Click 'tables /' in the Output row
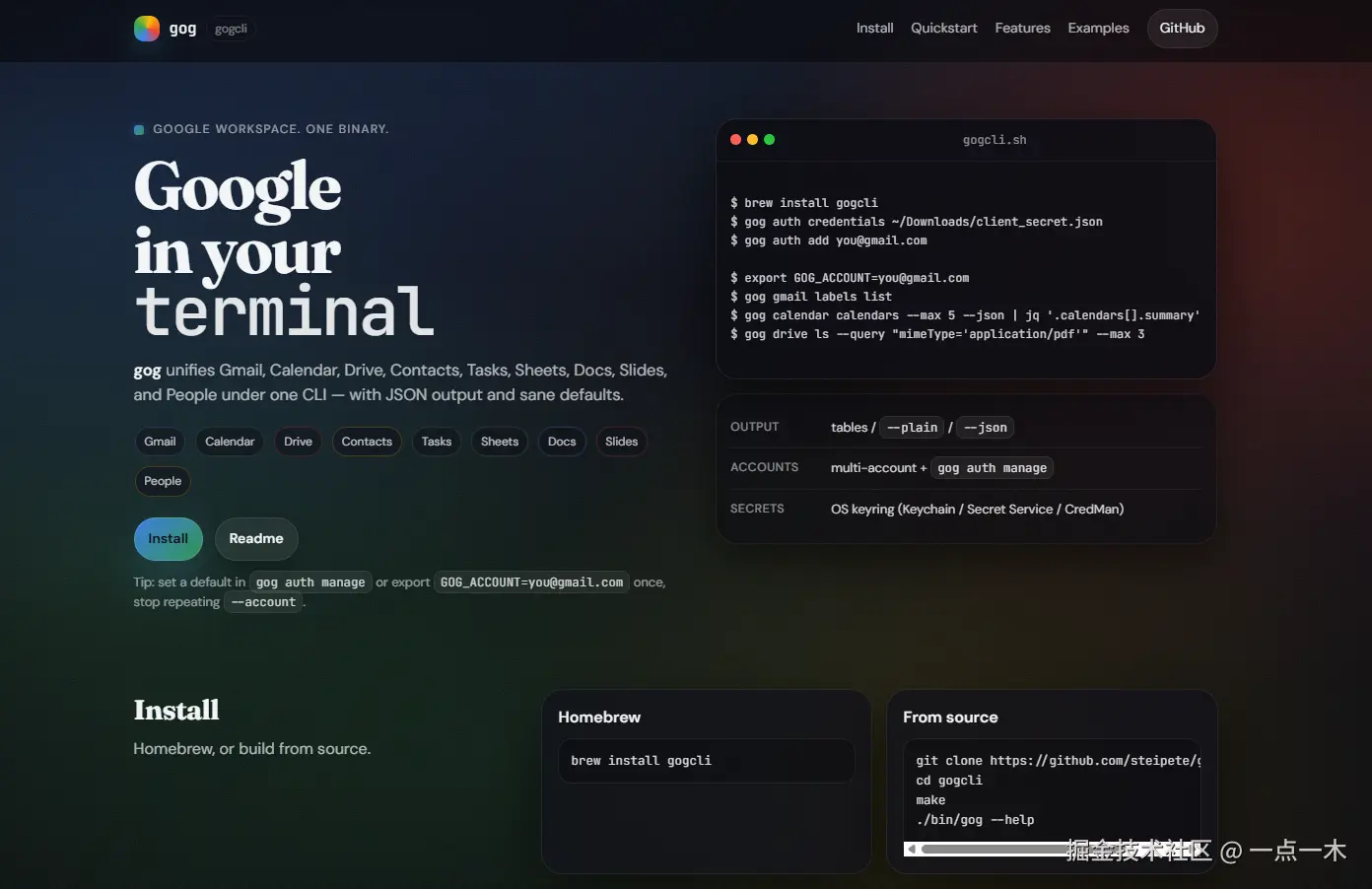Image resolution: width=1372 pixels, height=889 pixels. coord(853,428)
